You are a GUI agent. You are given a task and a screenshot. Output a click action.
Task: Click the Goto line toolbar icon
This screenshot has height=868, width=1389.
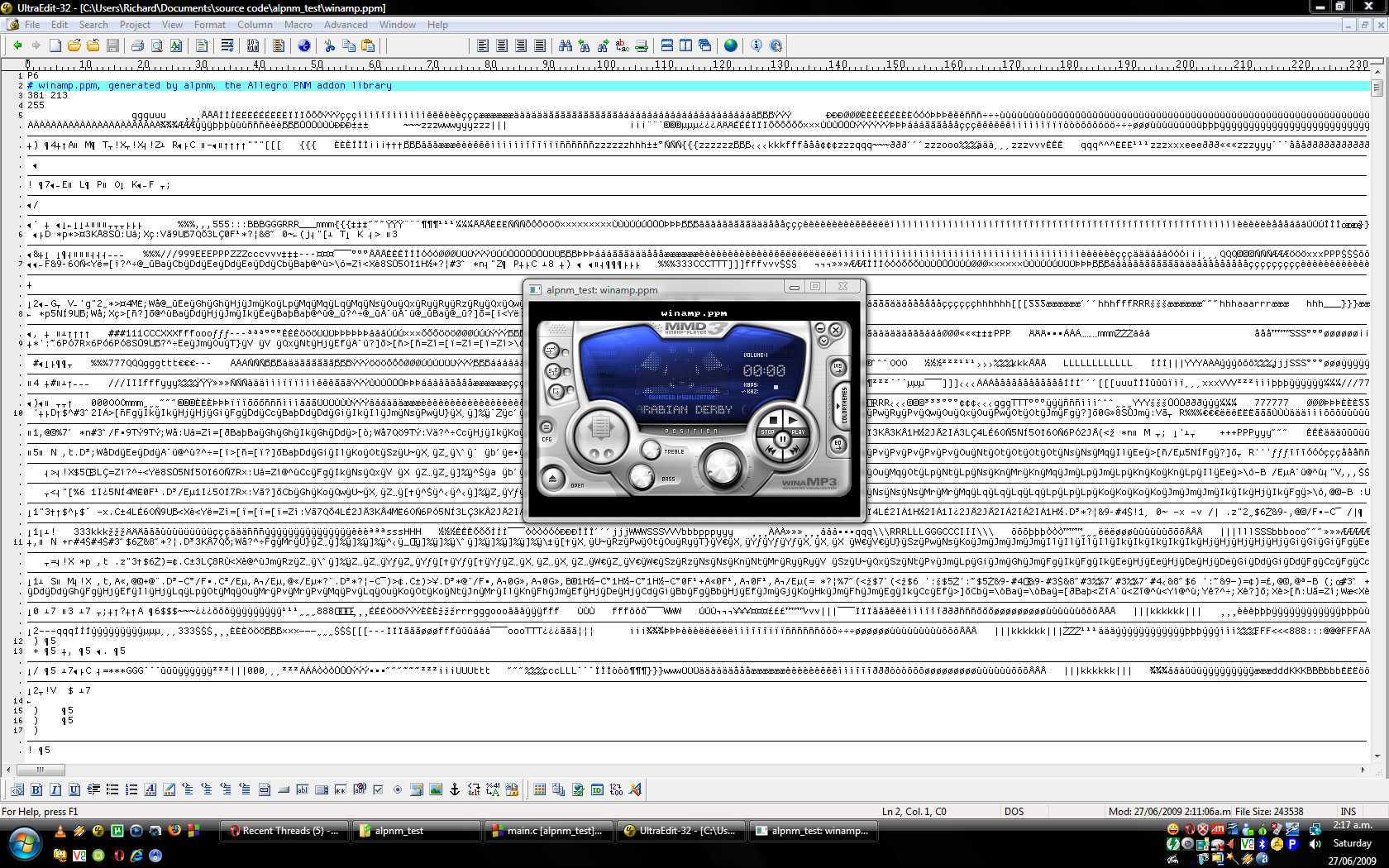point(642,45)
